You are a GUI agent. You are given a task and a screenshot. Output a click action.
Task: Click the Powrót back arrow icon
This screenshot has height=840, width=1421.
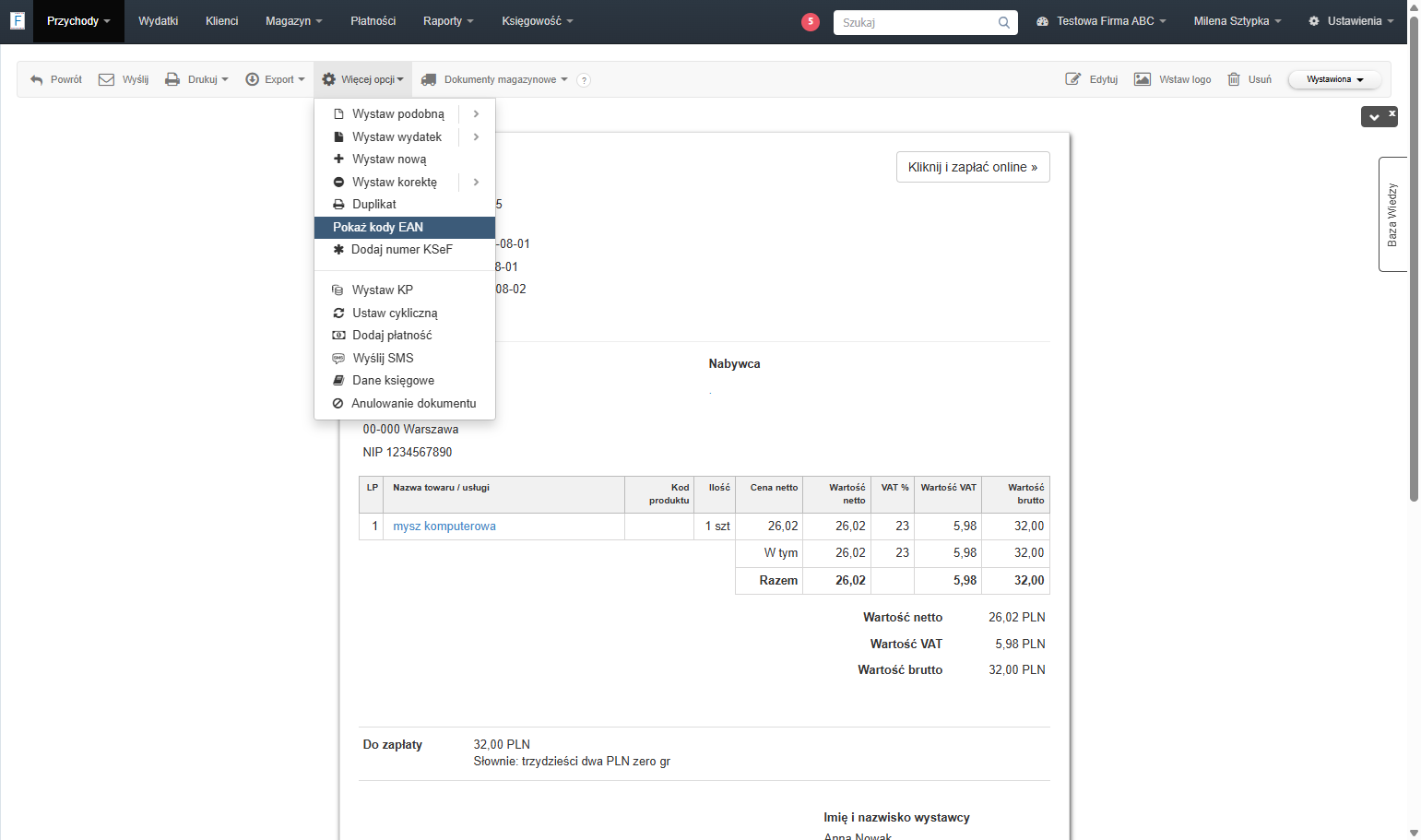pyautogui.click(x=37, y=80)
